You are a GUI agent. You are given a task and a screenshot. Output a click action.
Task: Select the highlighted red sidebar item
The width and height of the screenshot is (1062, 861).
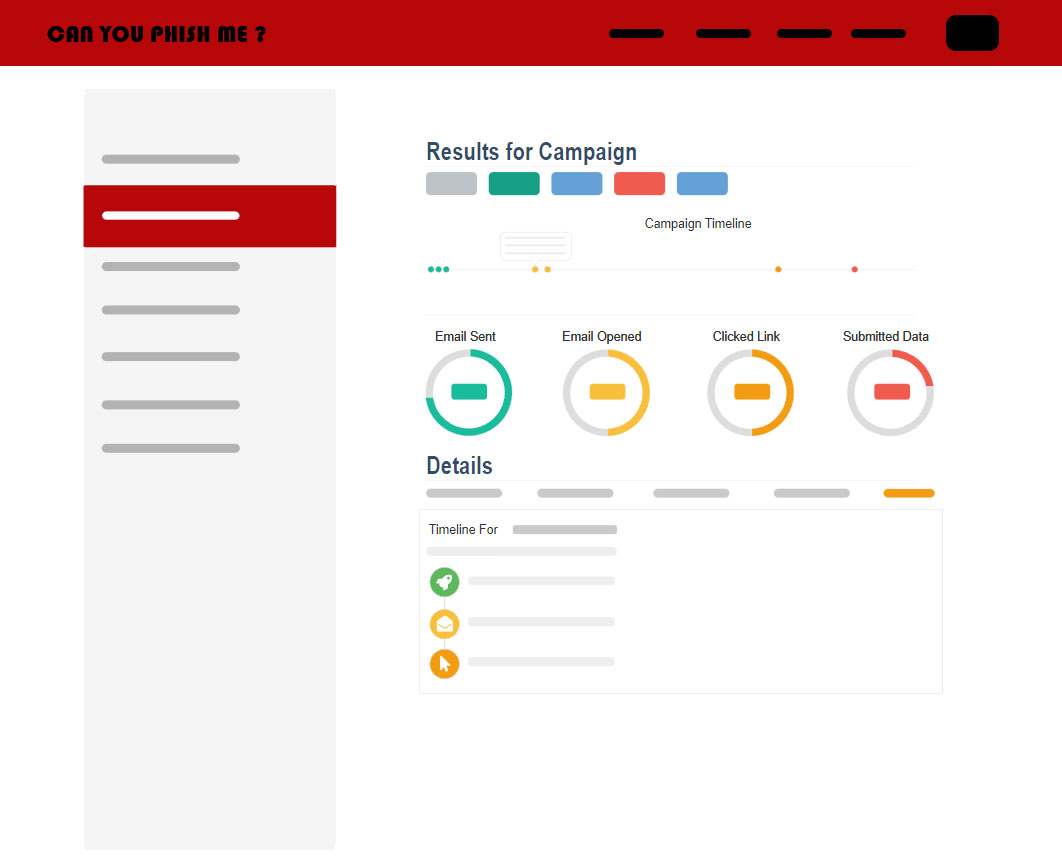210,216
